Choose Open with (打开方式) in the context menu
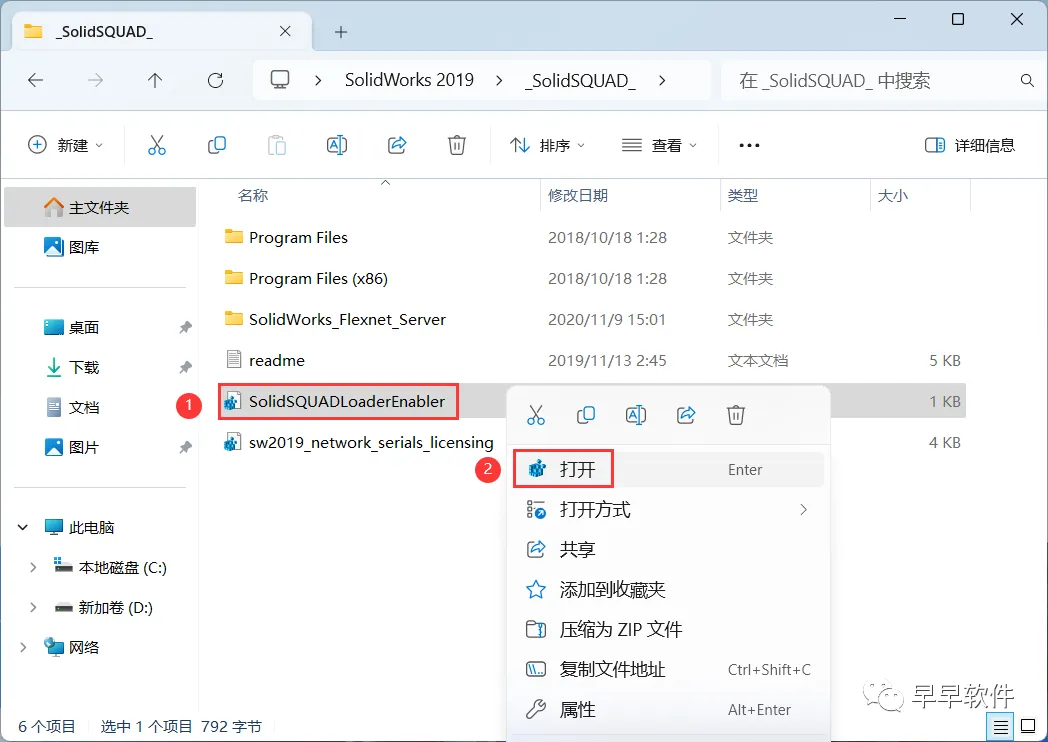Screen dimensions: 1048x742 tap(668, 509)
